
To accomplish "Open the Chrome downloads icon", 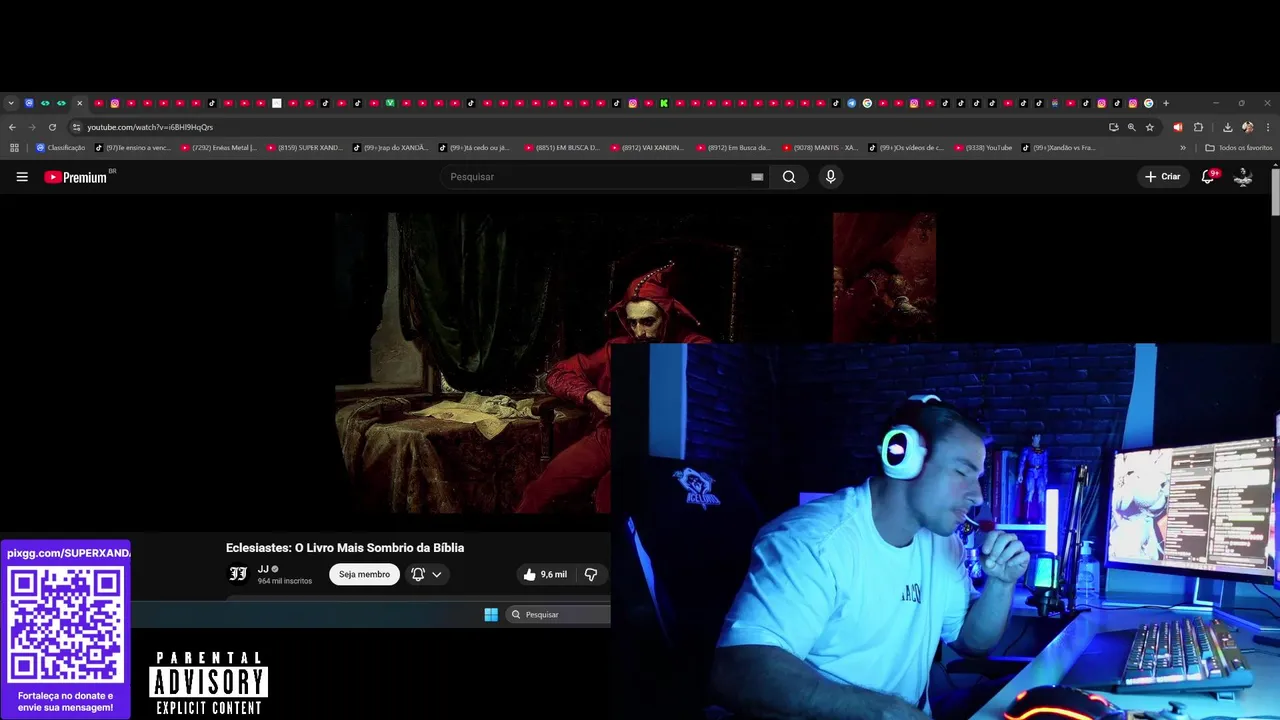I will click(1228, 127).
